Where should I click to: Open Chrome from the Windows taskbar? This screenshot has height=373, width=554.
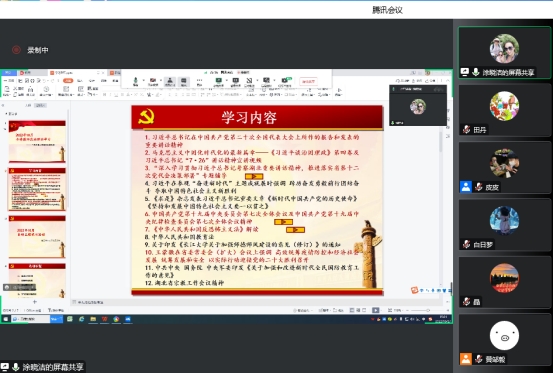pos(116,319)
